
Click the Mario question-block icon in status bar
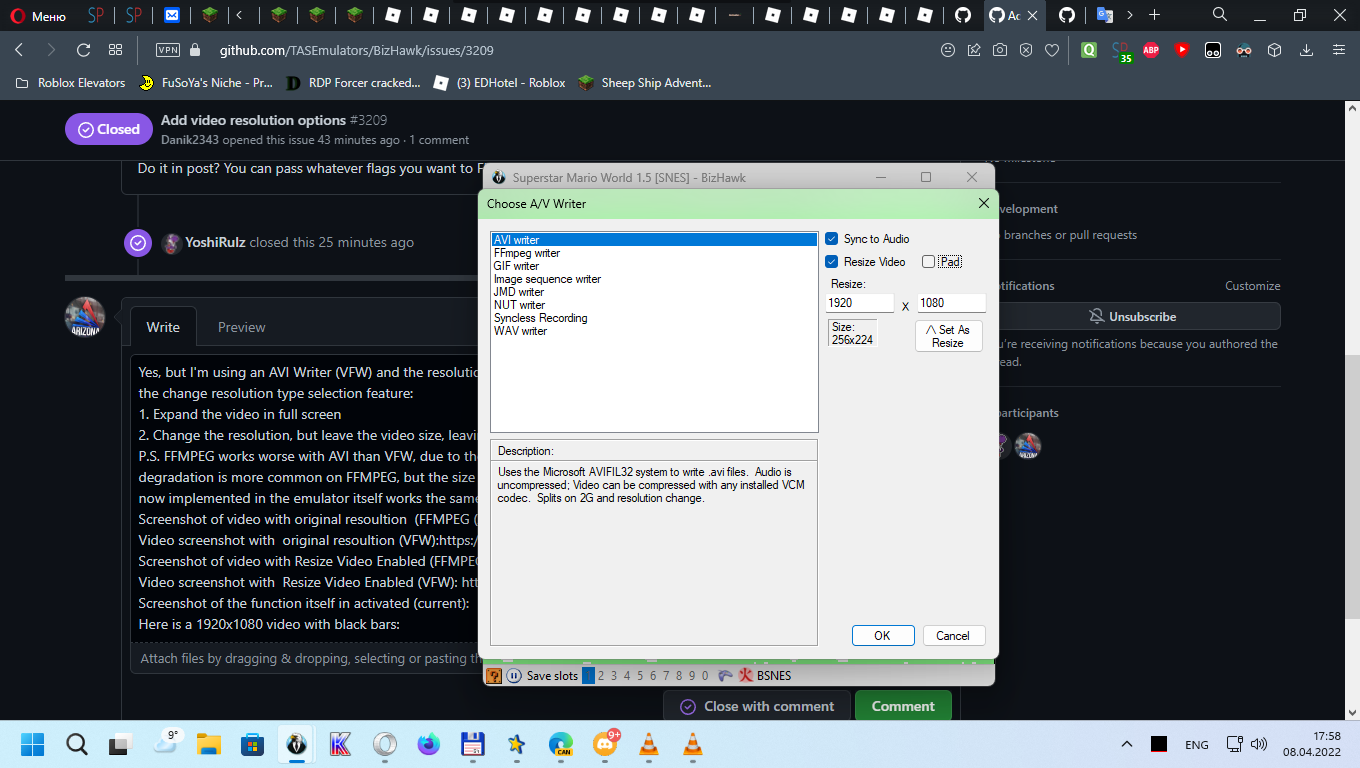point(493,676)
